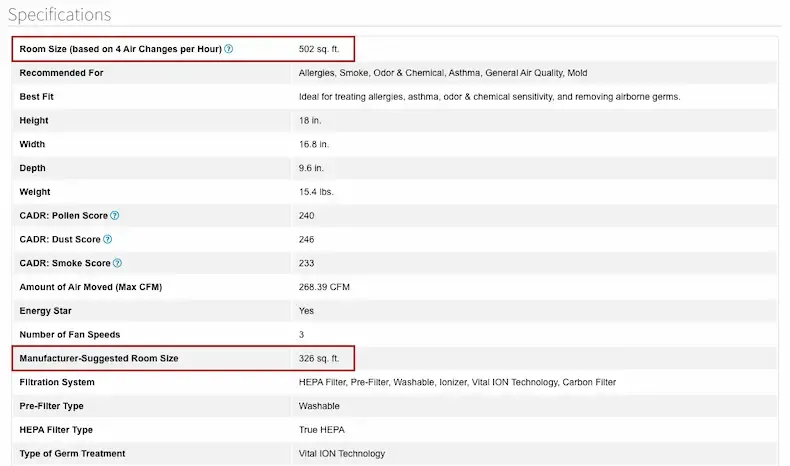Select the 326 sq. ft. value
The height and width of the screenshot is (466, 790).
pyautogui.click(x=319, y=358)
